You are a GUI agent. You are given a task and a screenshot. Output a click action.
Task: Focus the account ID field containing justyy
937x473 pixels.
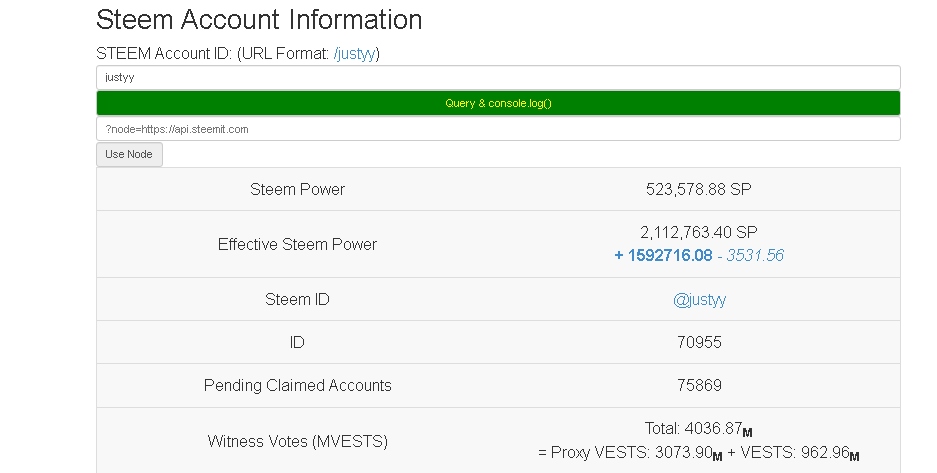[498, 78]
